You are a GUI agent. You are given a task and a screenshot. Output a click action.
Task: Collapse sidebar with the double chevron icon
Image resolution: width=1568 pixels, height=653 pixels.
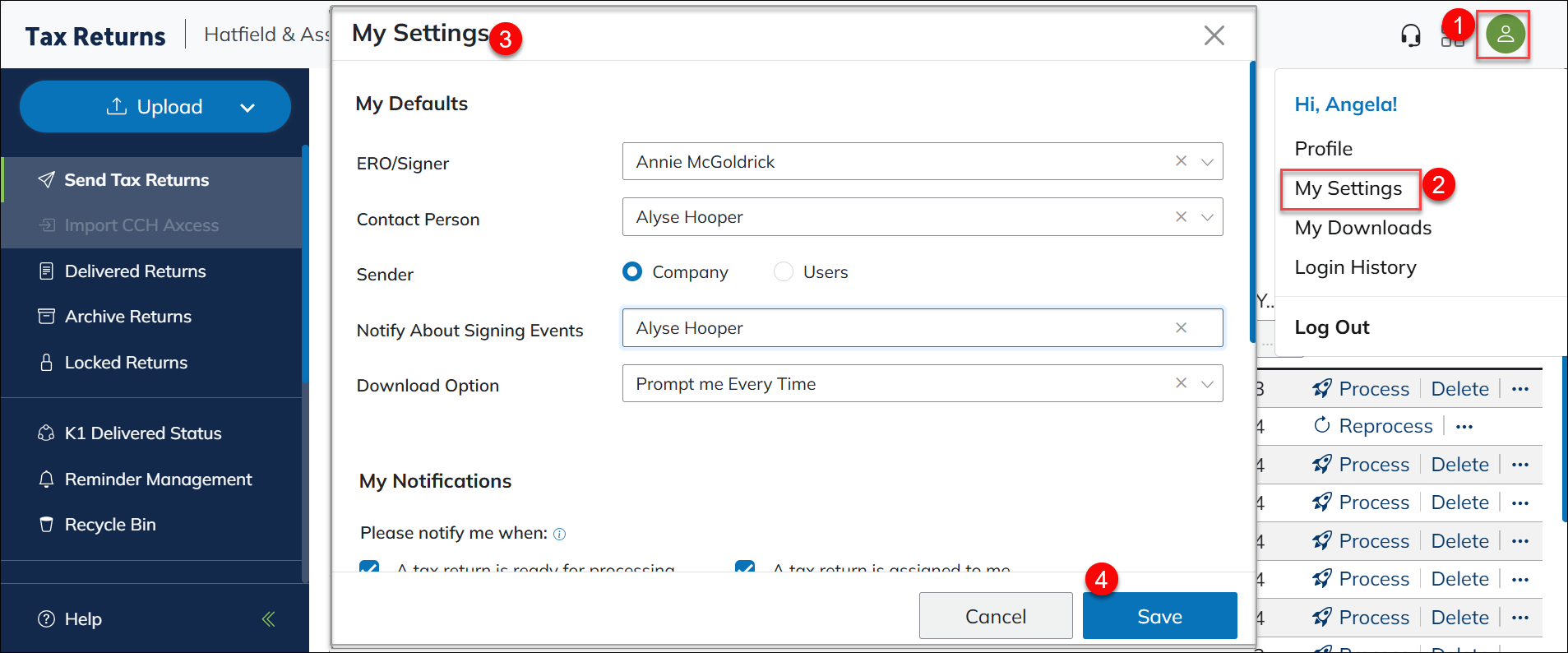click(268, 618)
